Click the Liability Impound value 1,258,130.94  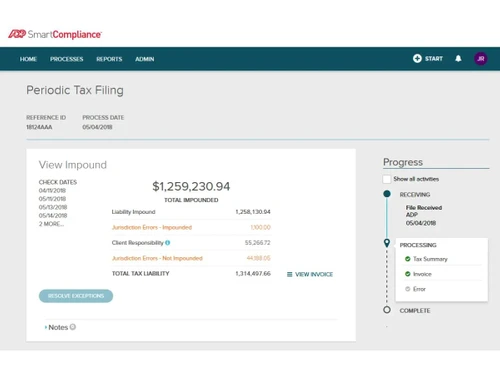(x=253, y=212)
